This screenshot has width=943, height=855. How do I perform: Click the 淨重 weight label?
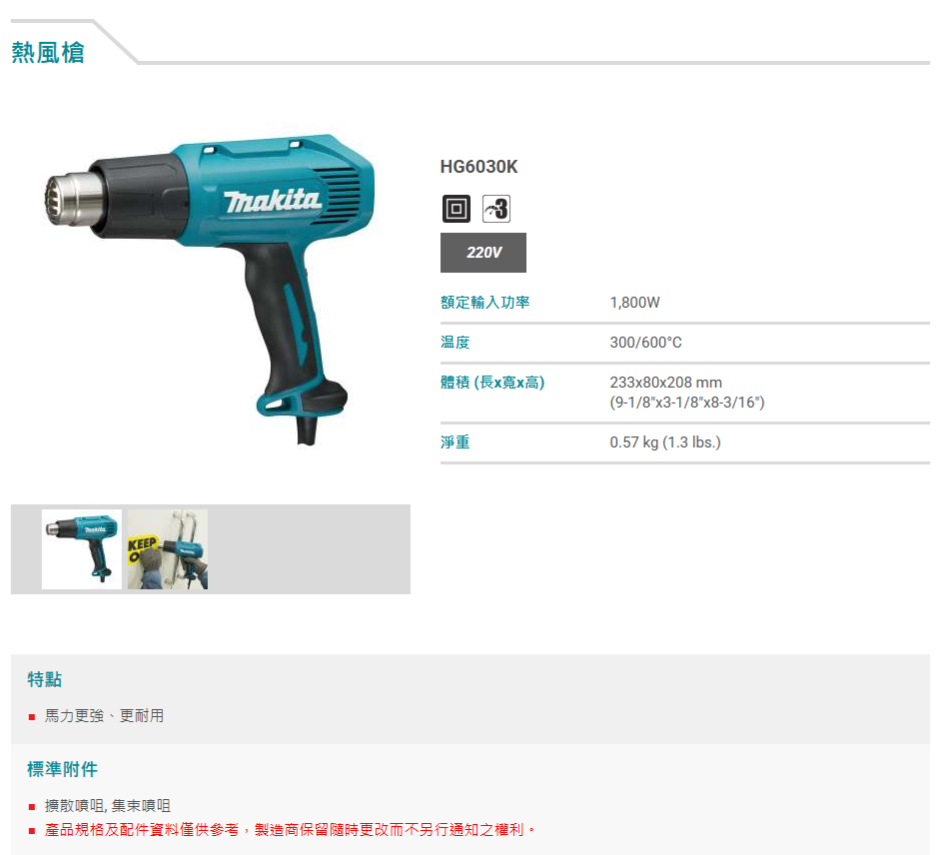pos(455,443)
